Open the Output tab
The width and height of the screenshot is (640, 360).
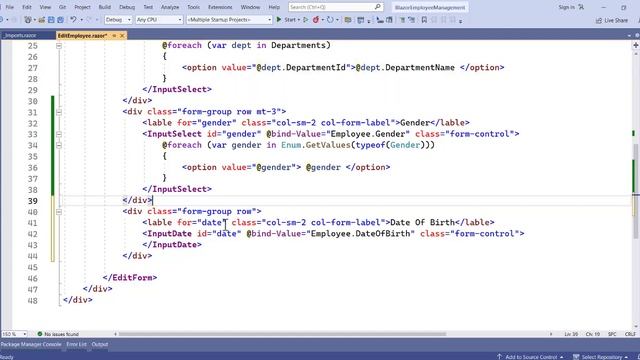100,344
